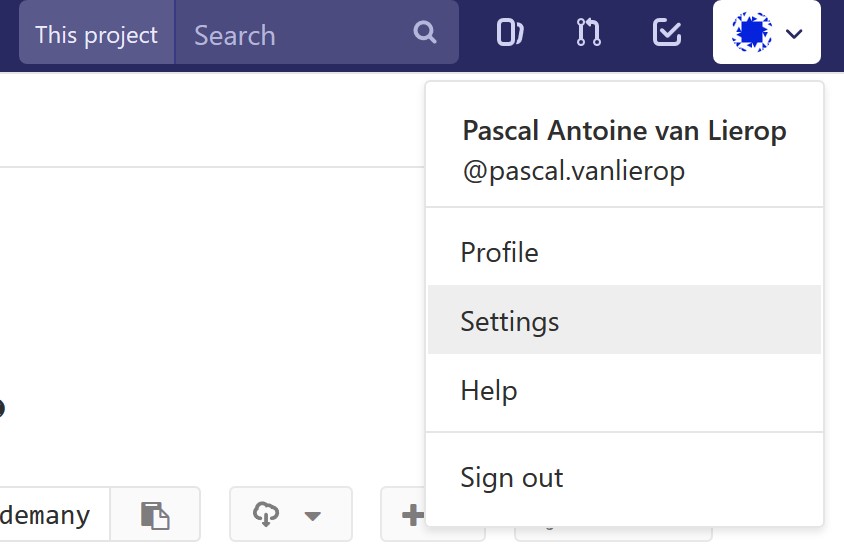The image size is (844, 551).
Task: Choose Help in the user dropdown
Action: (488, 390)
